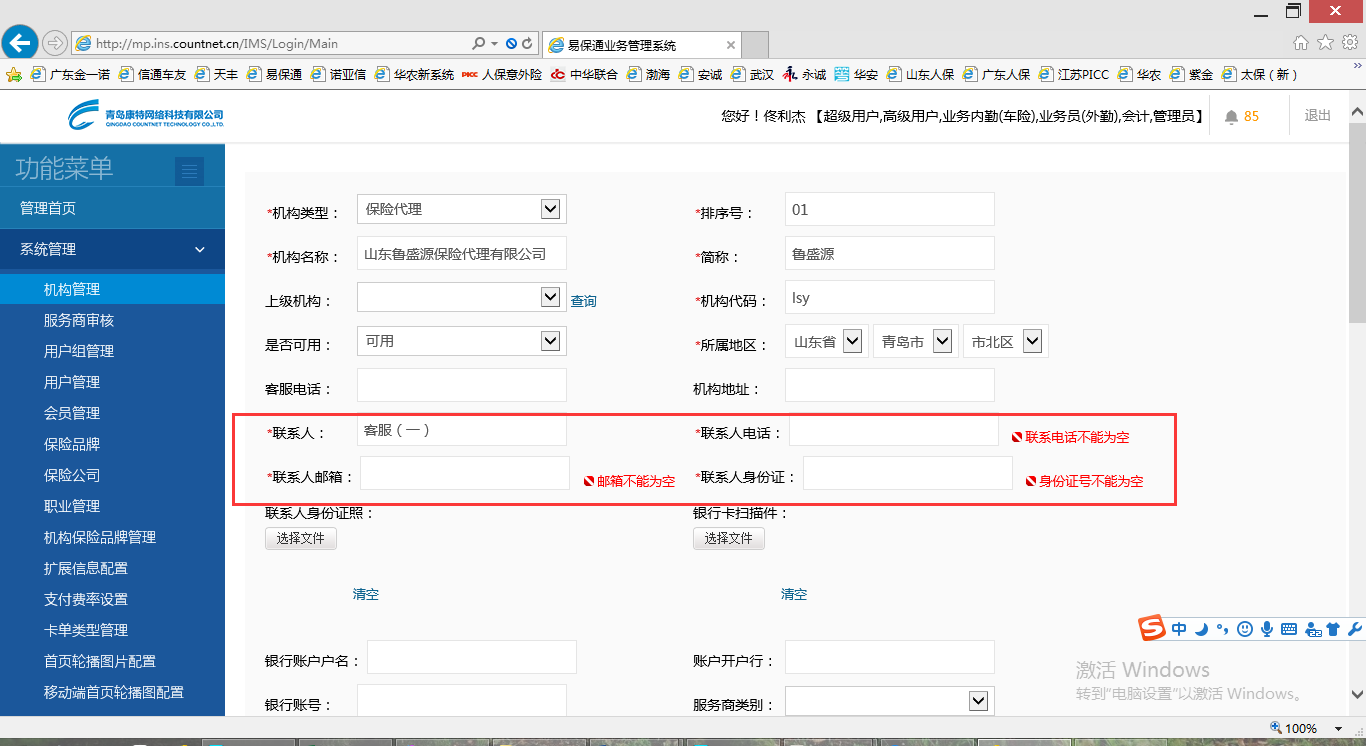Viewport: 1366px width, 746px height.
Task: Click the 机构地址 input field
Action: tap(890, 385)
